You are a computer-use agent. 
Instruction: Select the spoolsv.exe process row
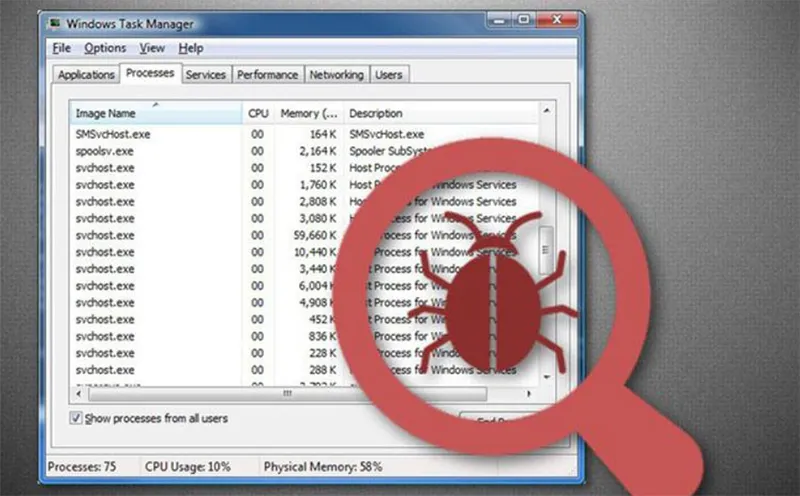point(304,151)
